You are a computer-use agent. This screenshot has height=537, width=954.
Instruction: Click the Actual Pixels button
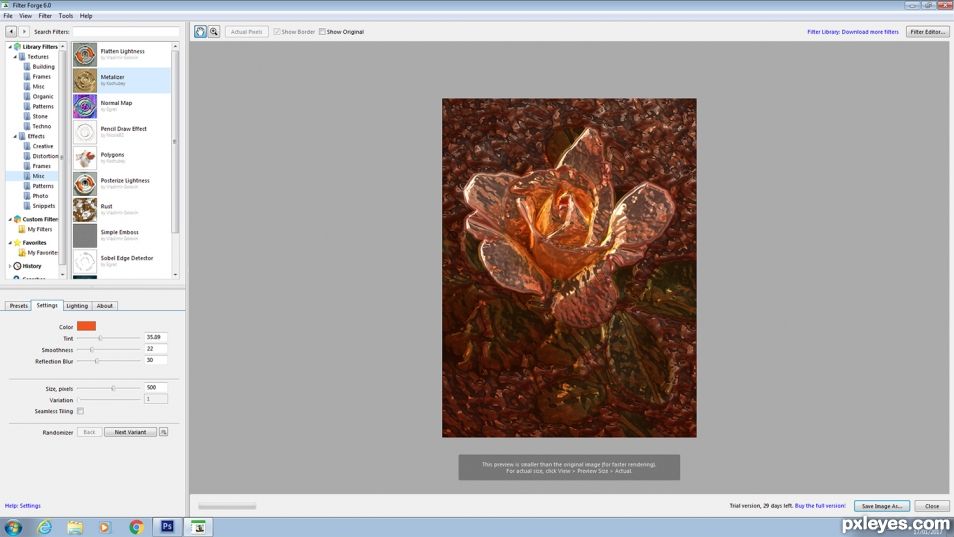click(x=246, y=32)
